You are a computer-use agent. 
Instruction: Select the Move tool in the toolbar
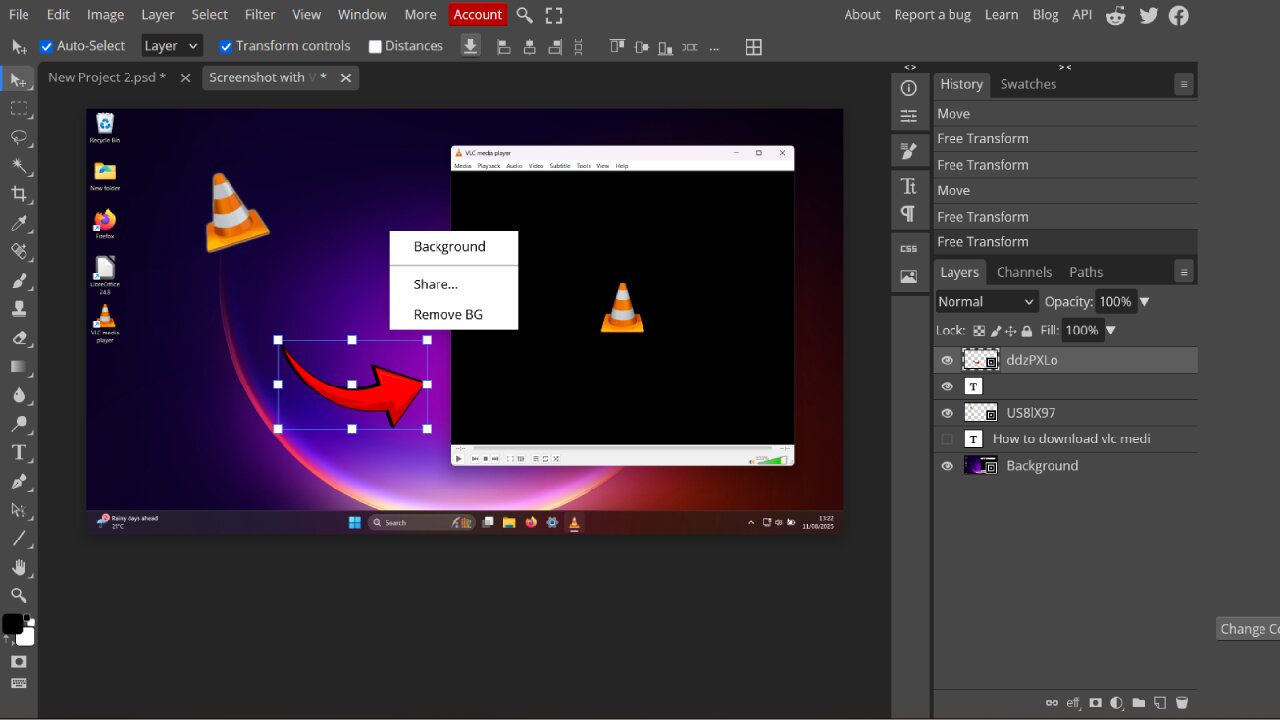18,80
